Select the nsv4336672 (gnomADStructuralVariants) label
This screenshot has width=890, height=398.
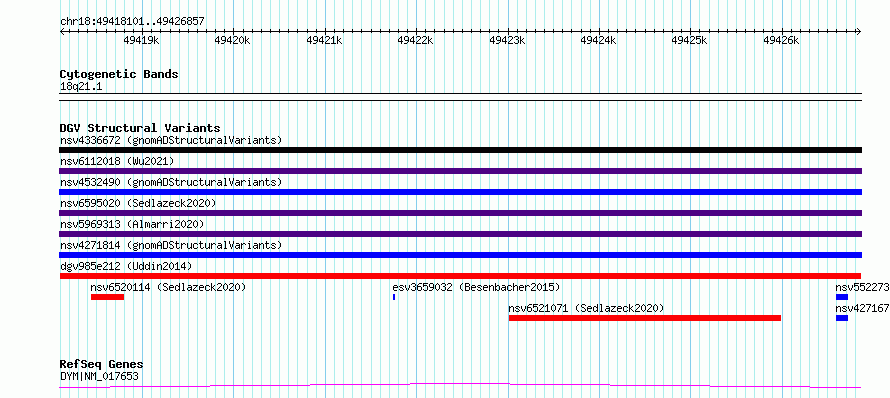coord(171,140)
